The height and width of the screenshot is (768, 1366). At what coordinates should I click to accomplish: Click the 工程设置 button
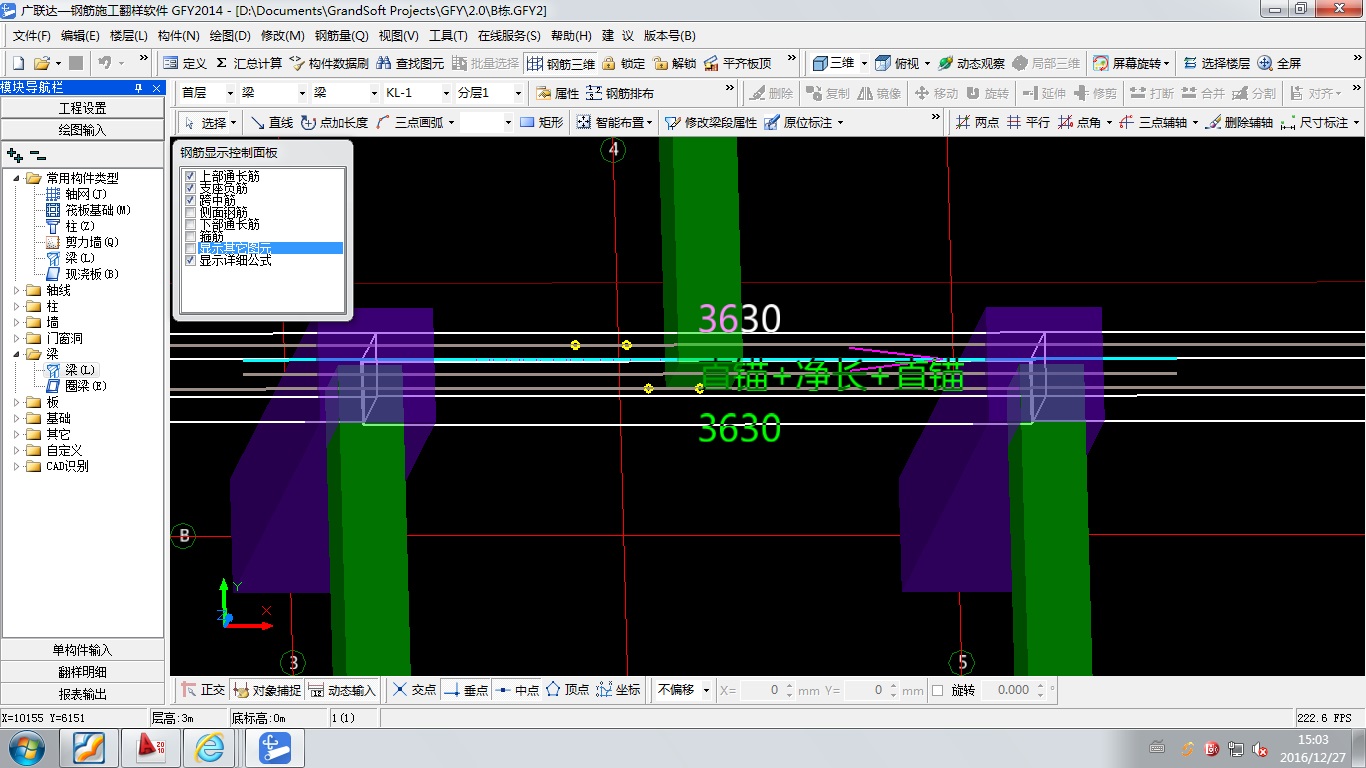[x=82, y=108]
